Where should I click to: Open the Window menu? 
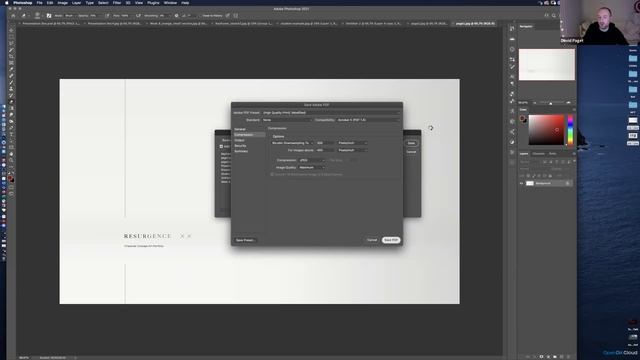point(170,3)
